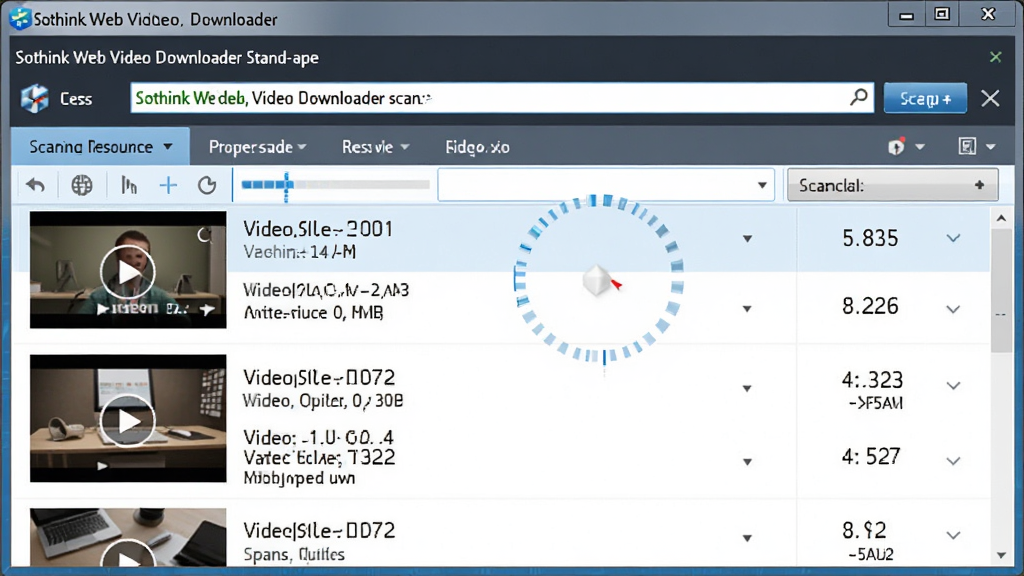This screenshot has width=1024, height=576.
Task: Open dropdown triangle for Video 2001 row
Action: (x=747, y=239)
